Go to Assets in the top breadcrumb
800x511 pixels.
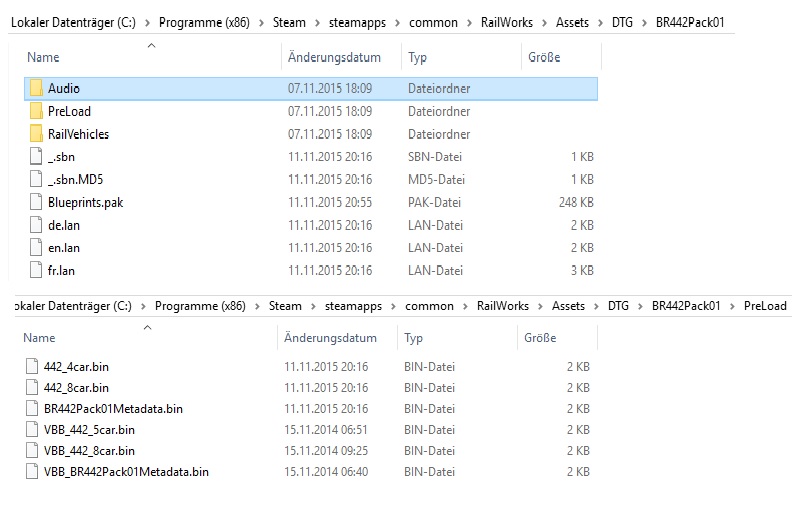pyautogui.click(x=572, y=22)
